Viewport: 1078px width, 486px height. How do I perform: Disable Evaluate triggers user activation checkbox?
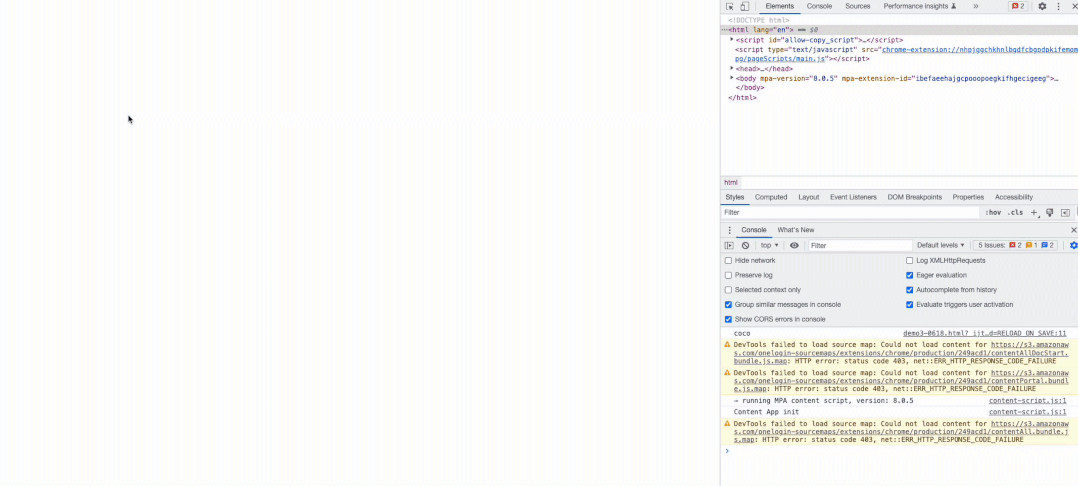(910, 305)
